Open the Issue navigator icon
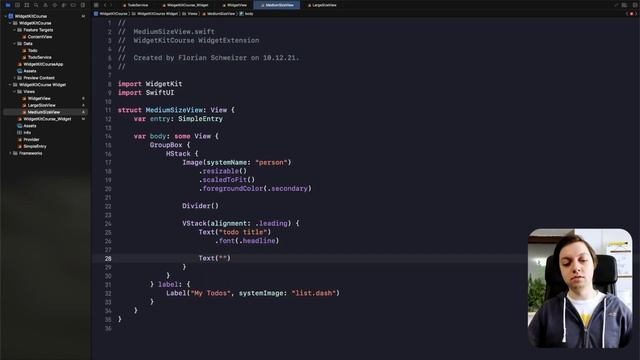 tap(45, 5)
